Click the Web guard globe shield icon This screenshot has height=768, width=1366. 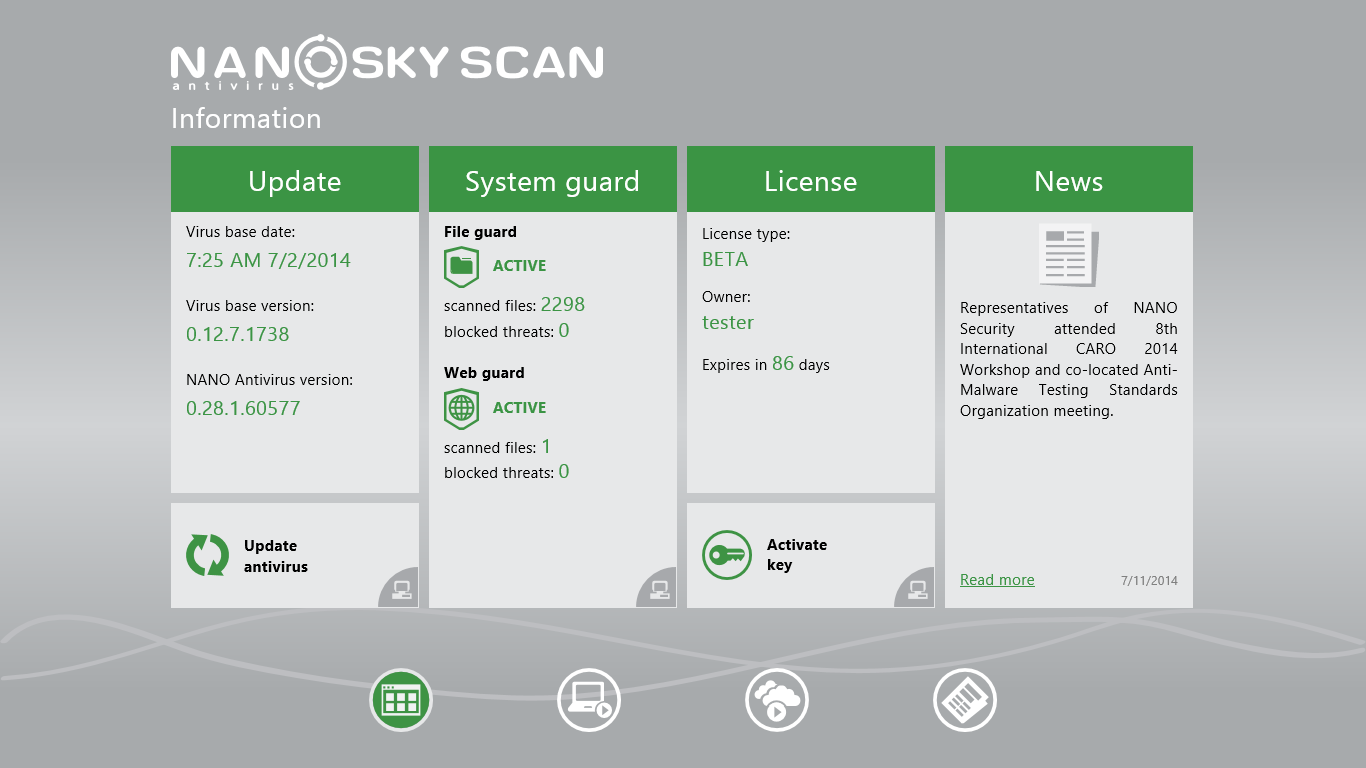(x=461, y=408)
